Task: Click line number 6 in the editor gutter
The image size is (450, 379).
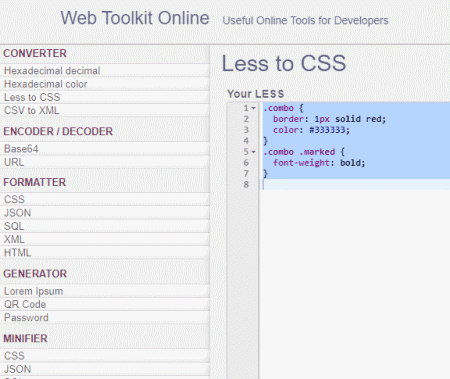Action: click(x=246, y=163)
